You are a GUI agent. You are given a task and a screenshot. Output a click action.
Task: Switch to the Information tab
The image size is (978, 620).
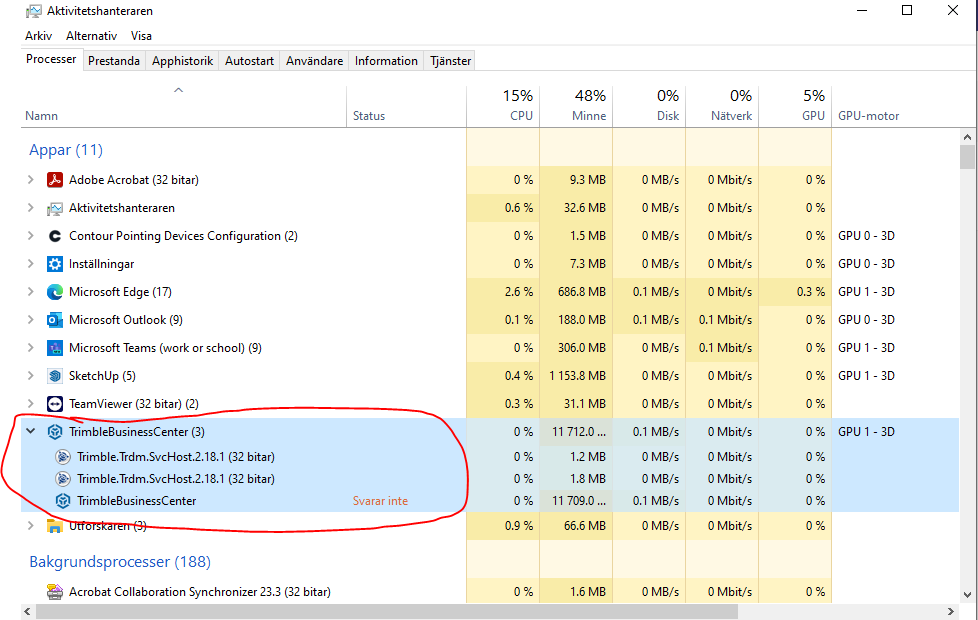click(386, 61)
